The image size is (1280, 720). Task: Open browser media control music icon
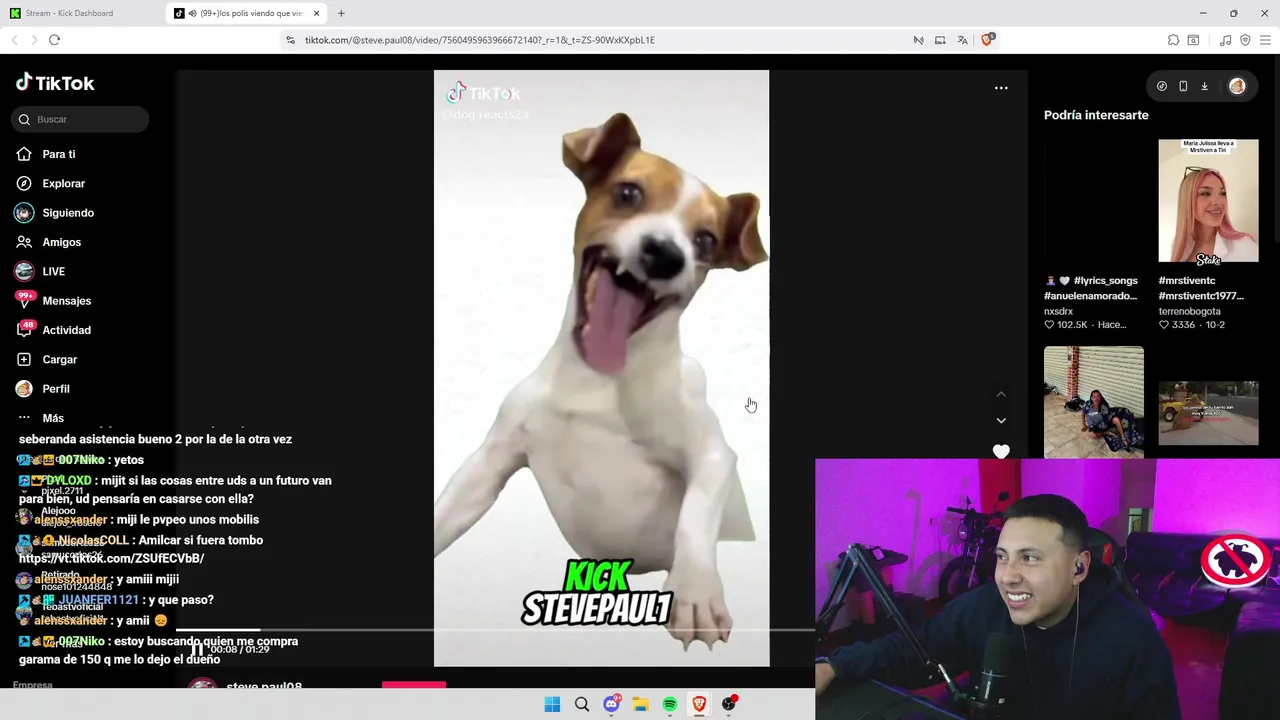click(1225, 40)
